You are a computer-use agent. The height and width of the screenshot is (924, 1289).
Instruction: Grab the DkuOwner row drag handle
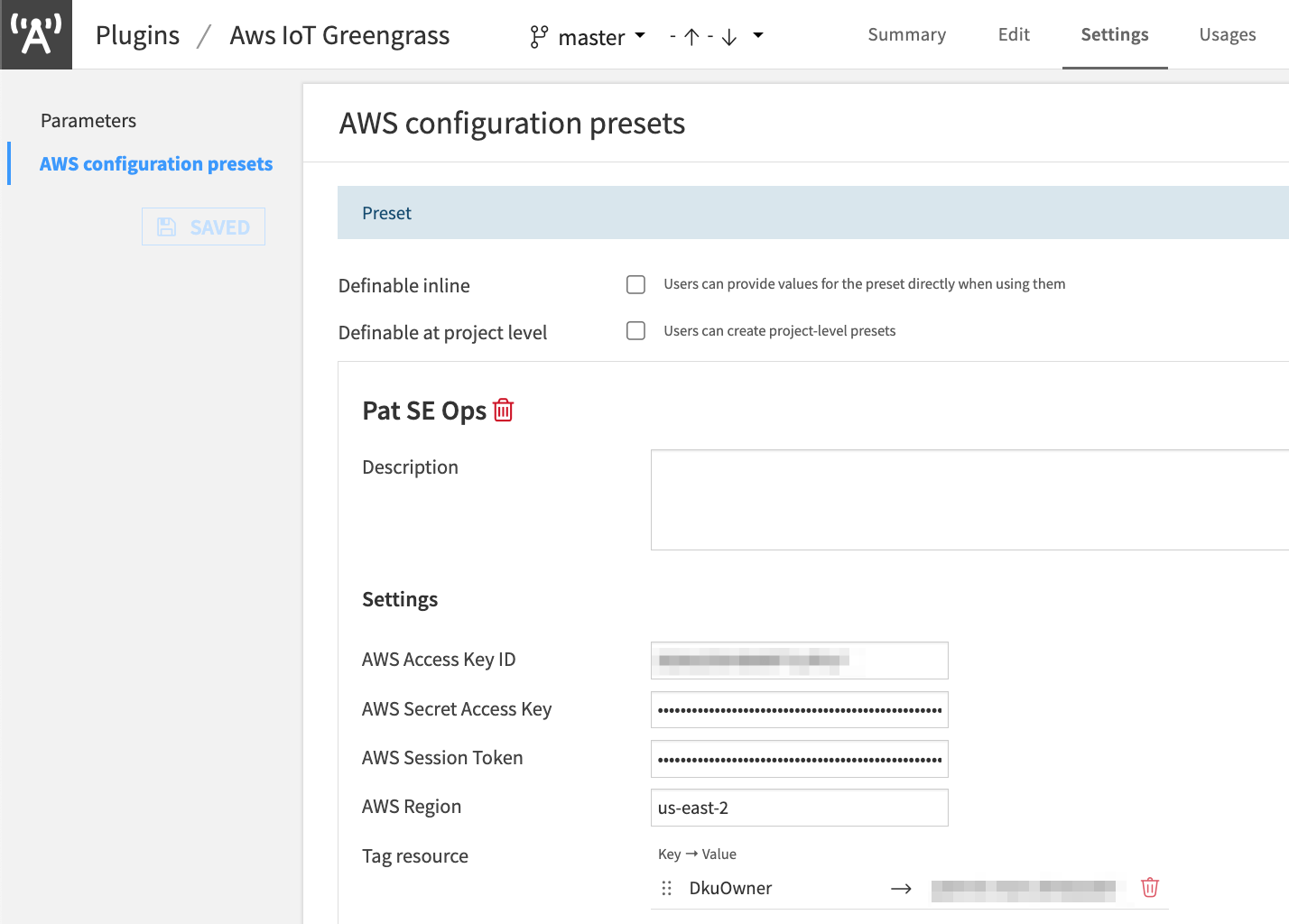666,888
